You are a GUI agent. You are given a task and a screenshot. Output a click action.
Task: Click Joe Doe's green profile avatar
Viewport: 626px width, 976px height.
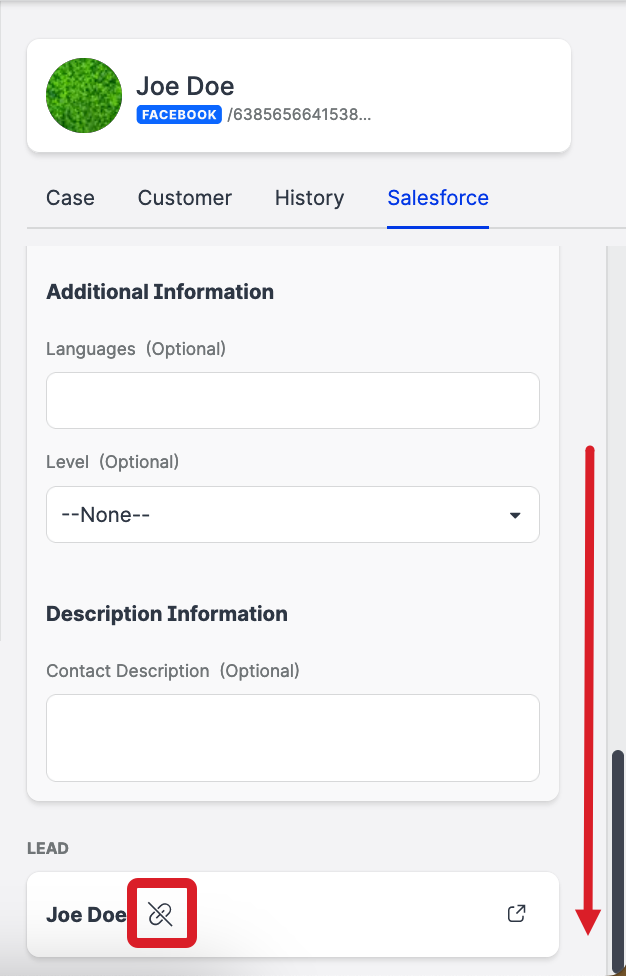click(x=84, y=96)
